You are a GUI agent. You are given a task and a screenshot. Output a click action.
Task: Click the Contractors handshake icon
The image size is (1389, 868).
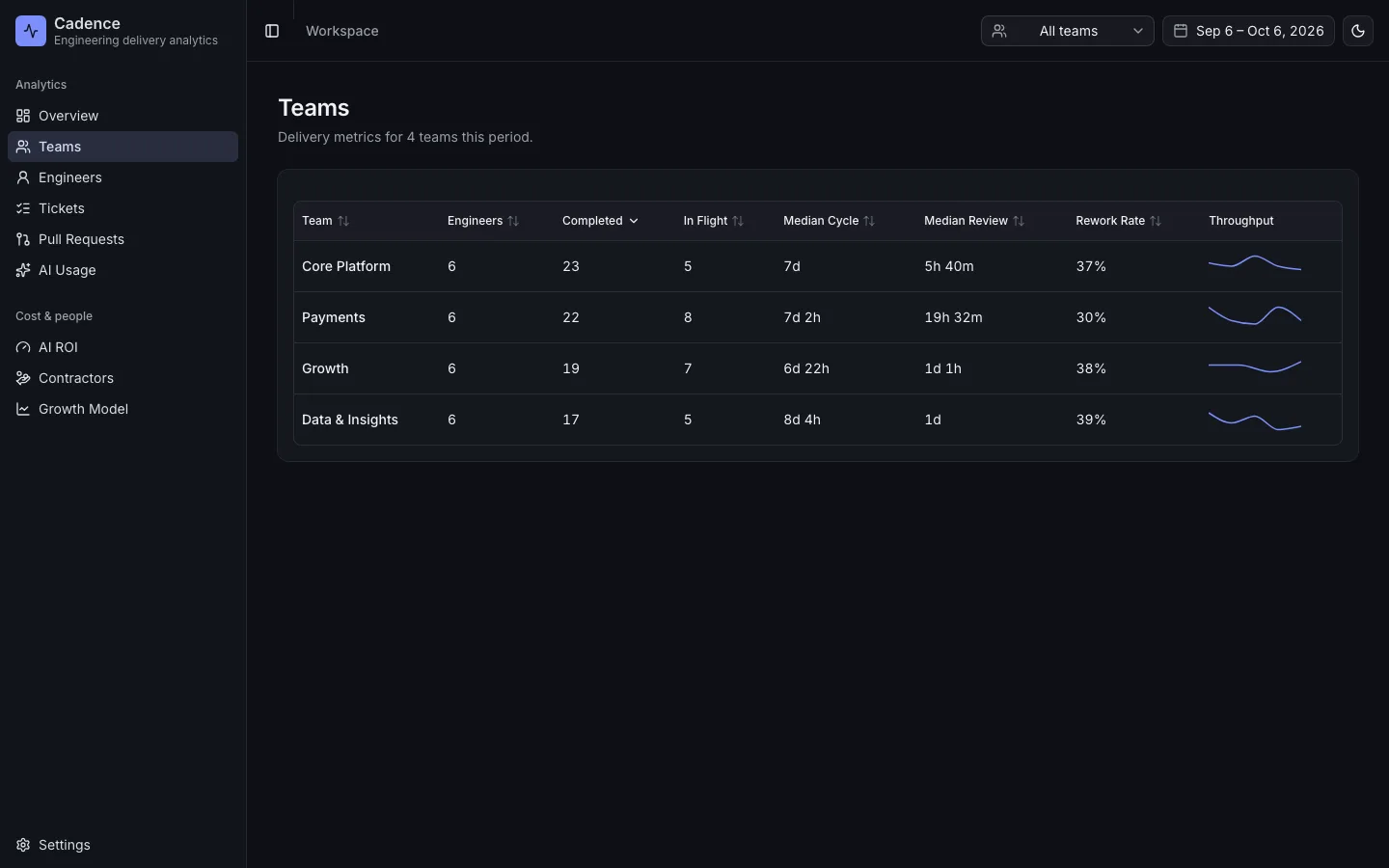(23, 378)
